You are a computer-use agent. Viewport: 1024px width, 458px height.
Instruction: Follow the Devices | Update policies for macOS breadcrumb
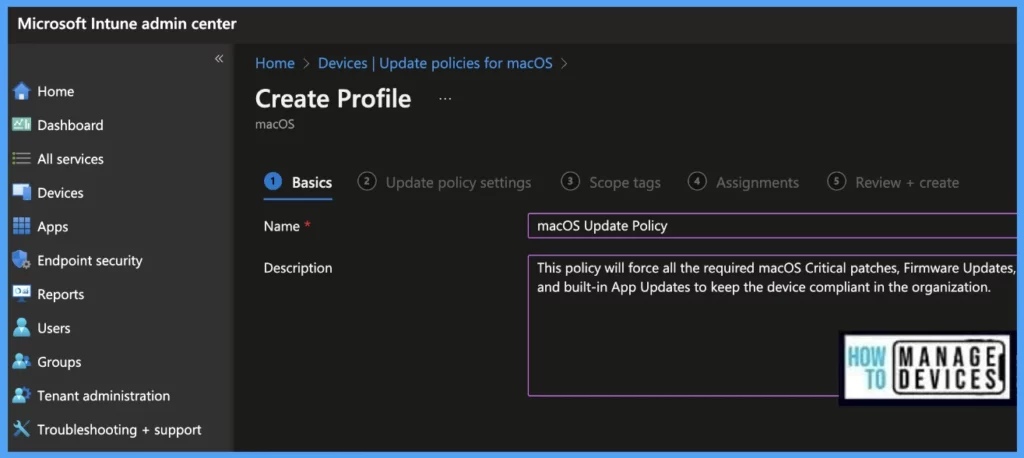[435, 63]
